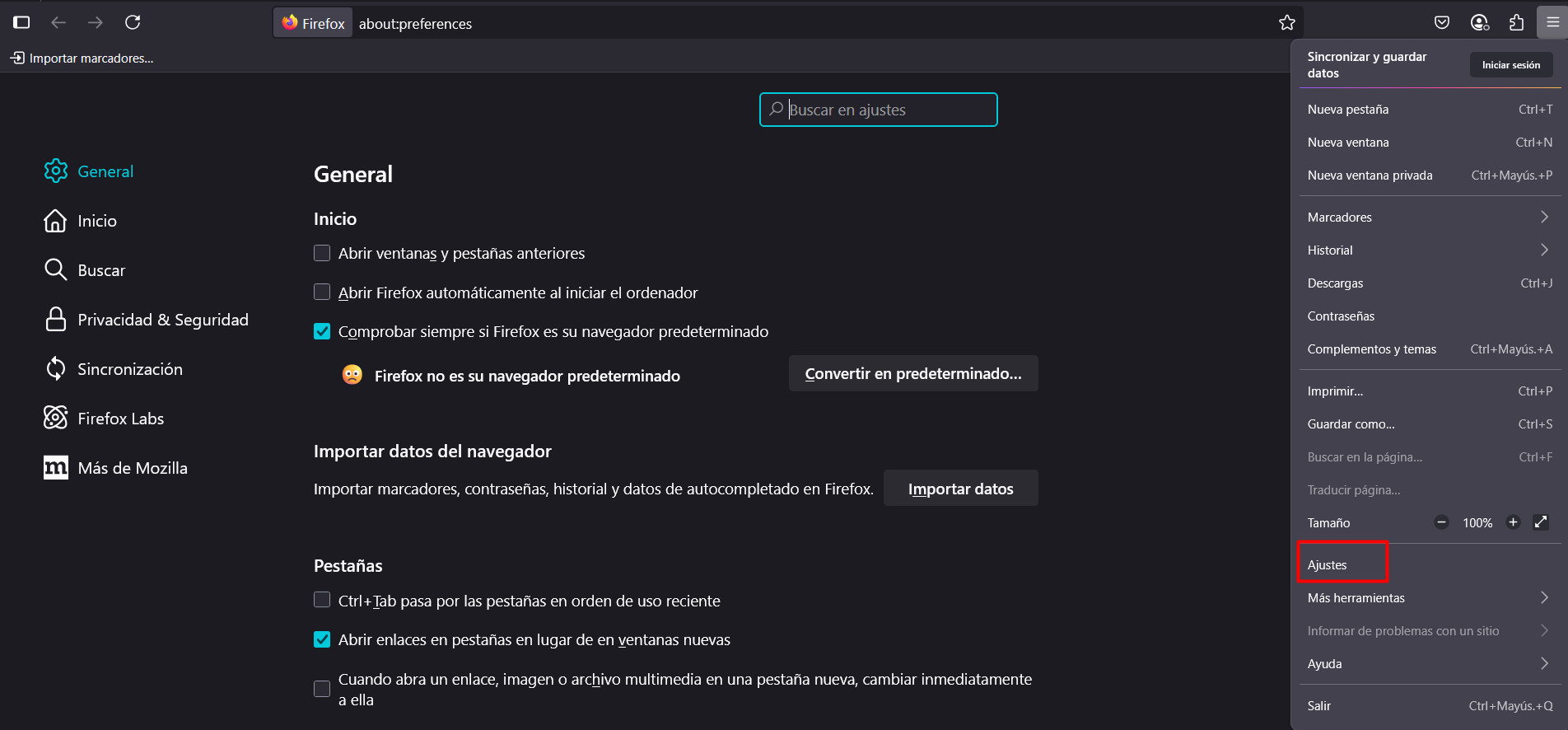Screen dimensions: 1568x730
Task: Open the Más de Mozilla icon
Action: click(x=55, y=467)
